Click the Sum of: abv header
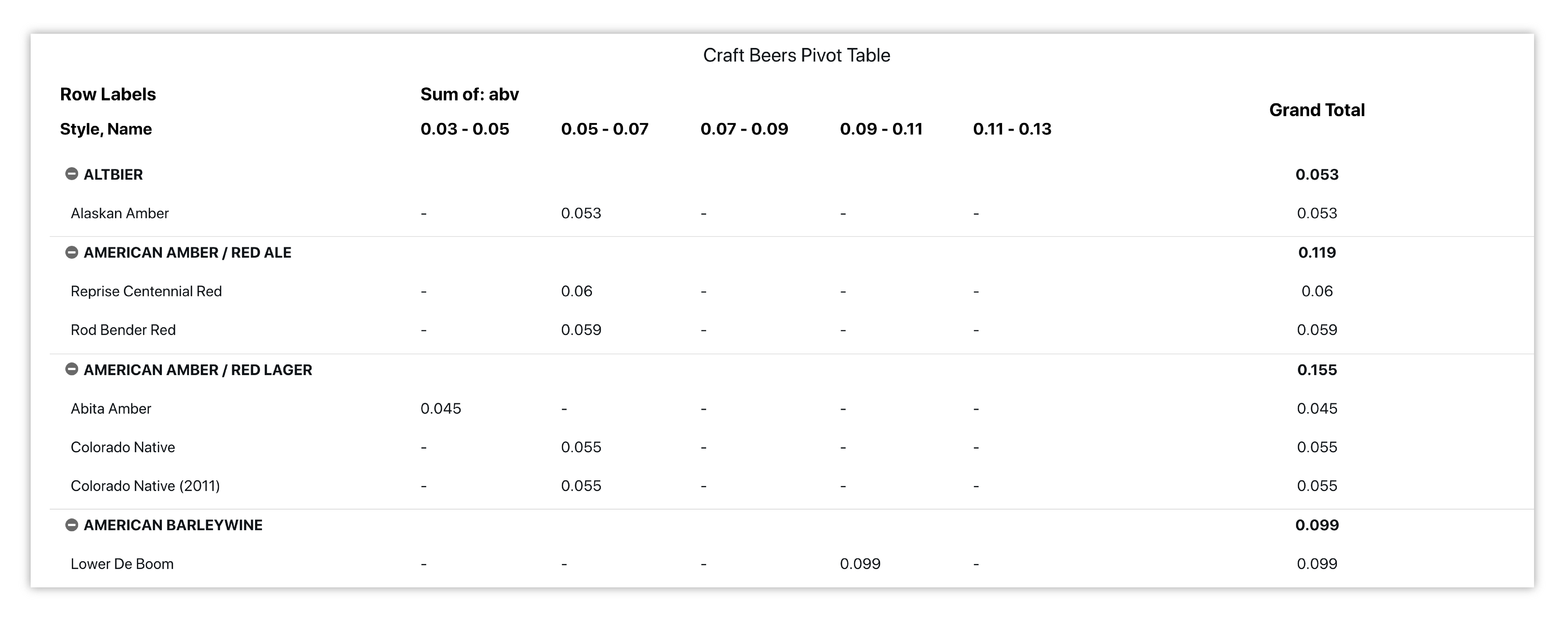1568x622 pixels. pyautogui.click(x=469, y=94)
